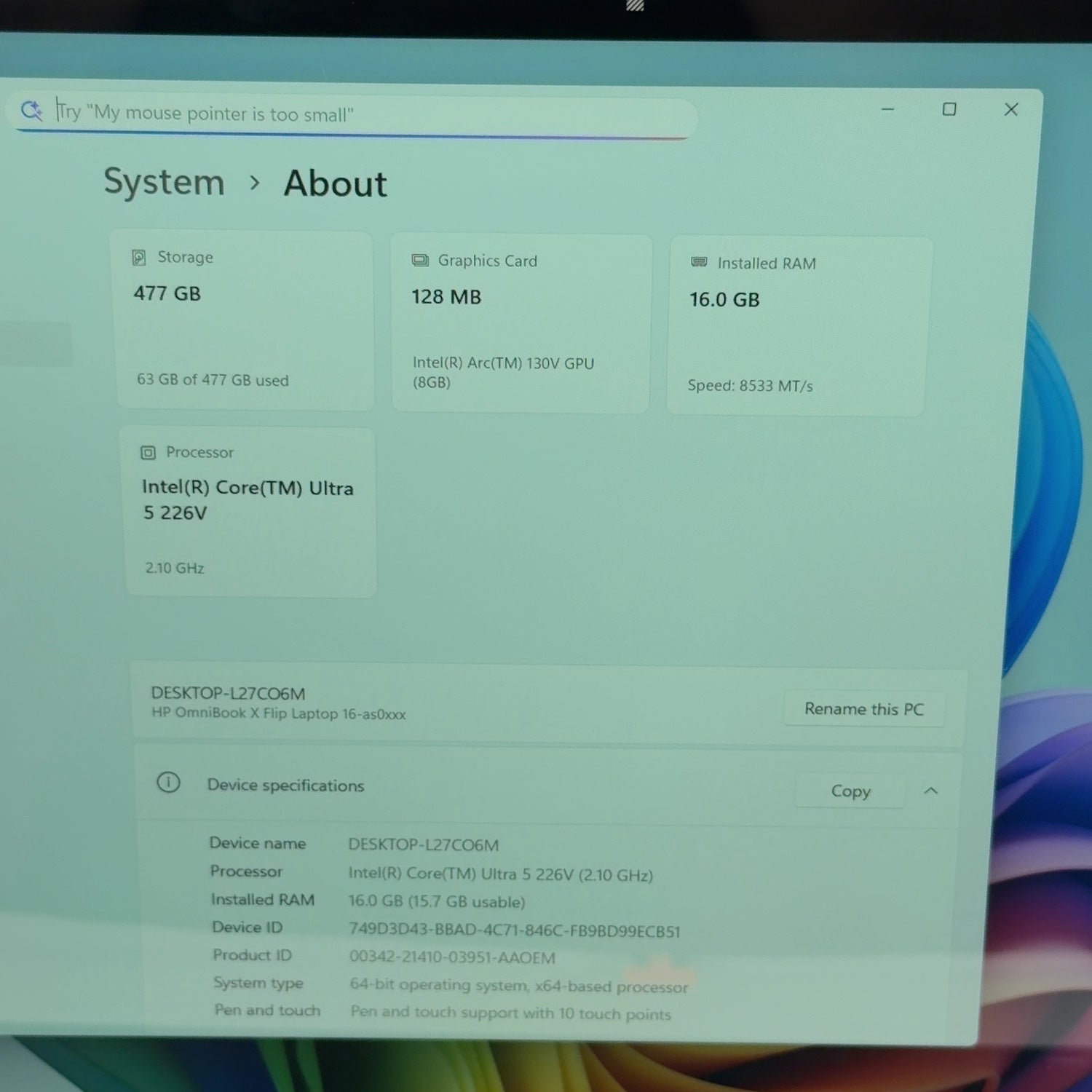Click the Speed: 8533 MT/s text
The width and height of the screenshot is (1092, 1092).
(750, 386)
